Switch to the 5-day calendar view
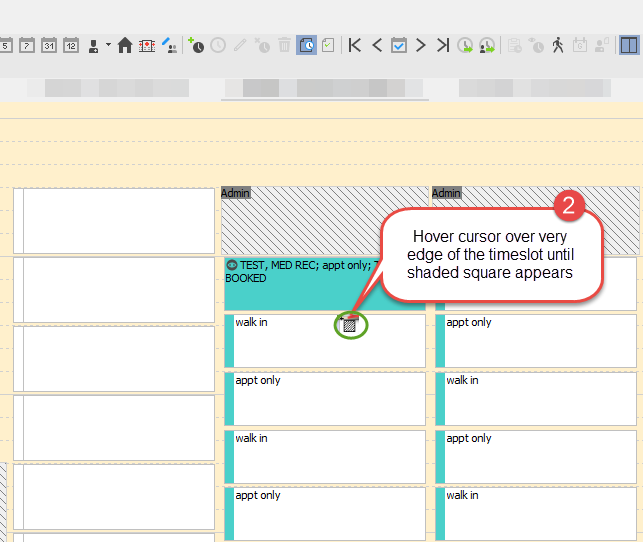Image resolution: width=643 pixels, height=542 pixels. coord(5,45)
